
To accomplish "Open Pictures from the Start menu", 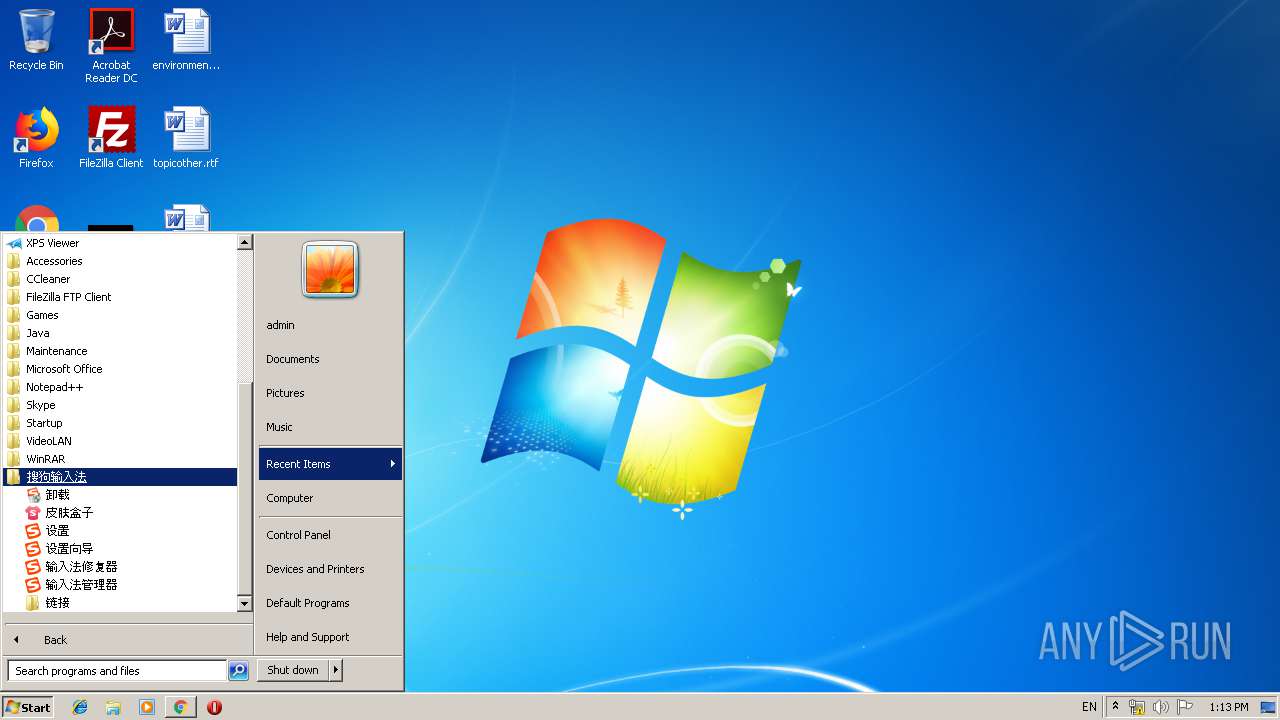I will (x=330, y=393).
